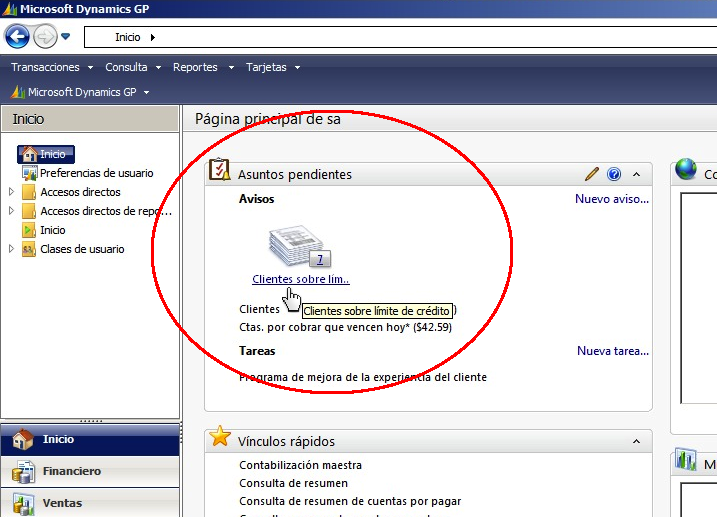
Task: Switch to Inicio navigation pane button
Action: pos(90,439)
